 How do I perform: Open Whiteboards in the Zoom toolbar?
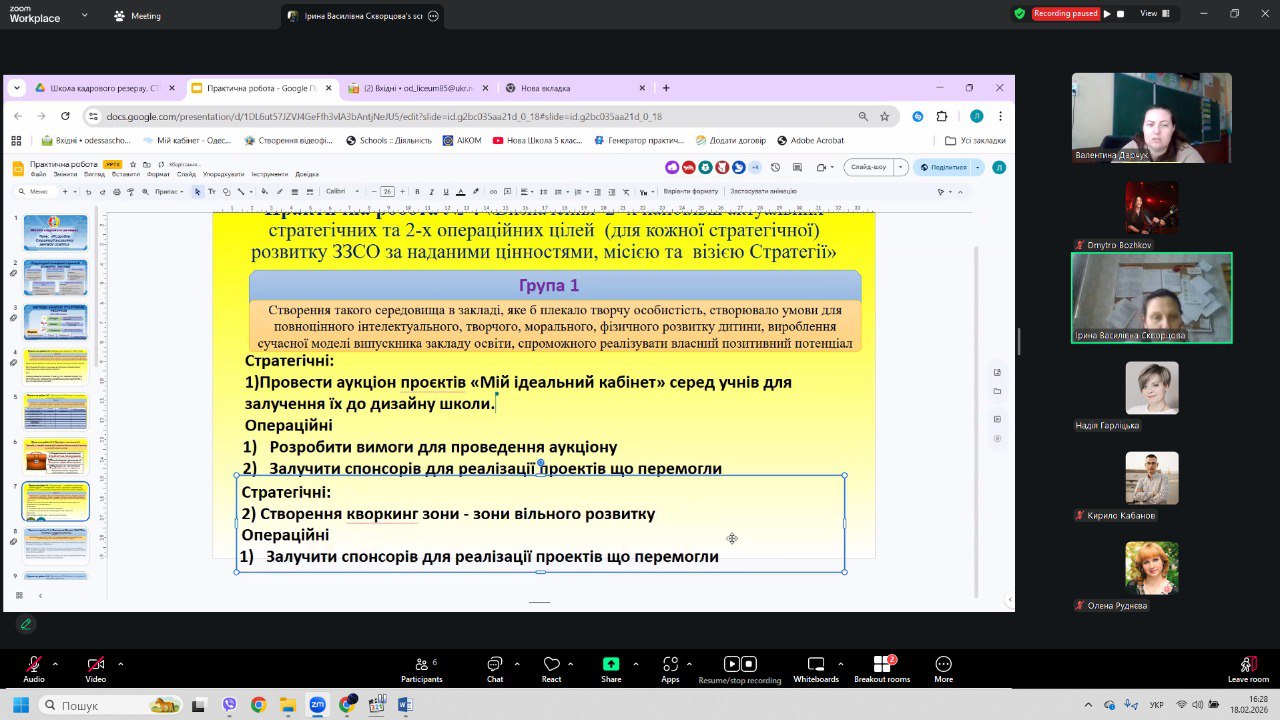[x=815, y=667]
